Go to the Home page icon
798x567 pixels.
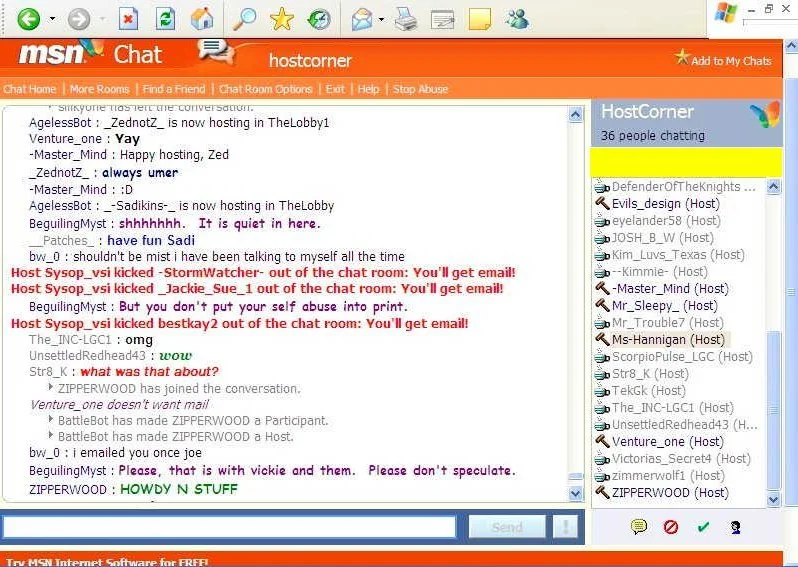pyautogui.click(x=202, y=19)
